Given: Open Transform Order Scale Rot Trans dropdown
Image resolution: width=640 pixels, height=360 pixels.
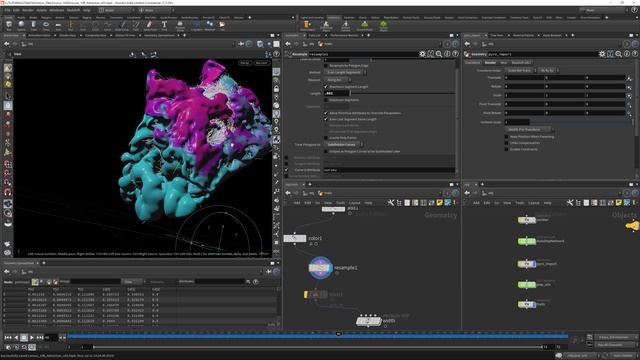Looking at the screenshot, I should coord(522,70).
